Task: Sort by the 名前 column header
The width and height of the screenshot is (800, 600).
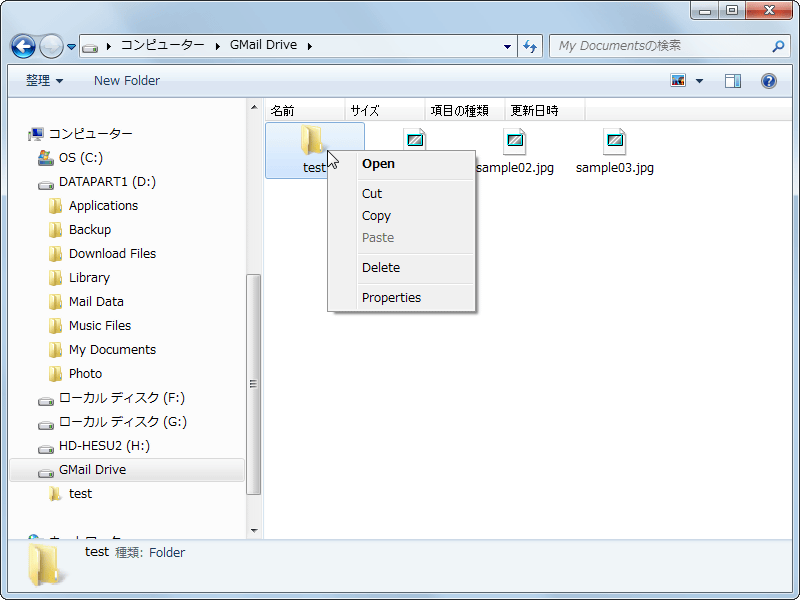Action: [305, 110]
